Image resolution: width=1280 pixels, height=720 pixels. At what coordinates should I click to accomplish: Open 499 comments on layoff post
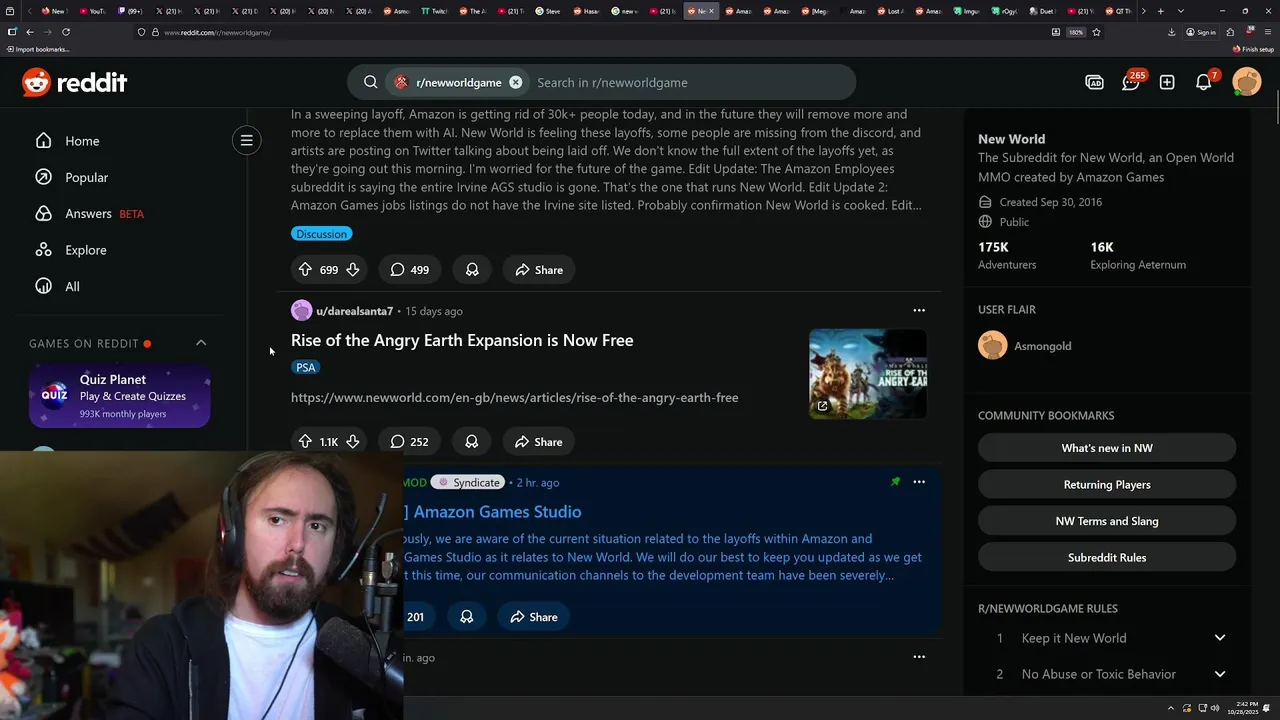click(x=409, y=270)
